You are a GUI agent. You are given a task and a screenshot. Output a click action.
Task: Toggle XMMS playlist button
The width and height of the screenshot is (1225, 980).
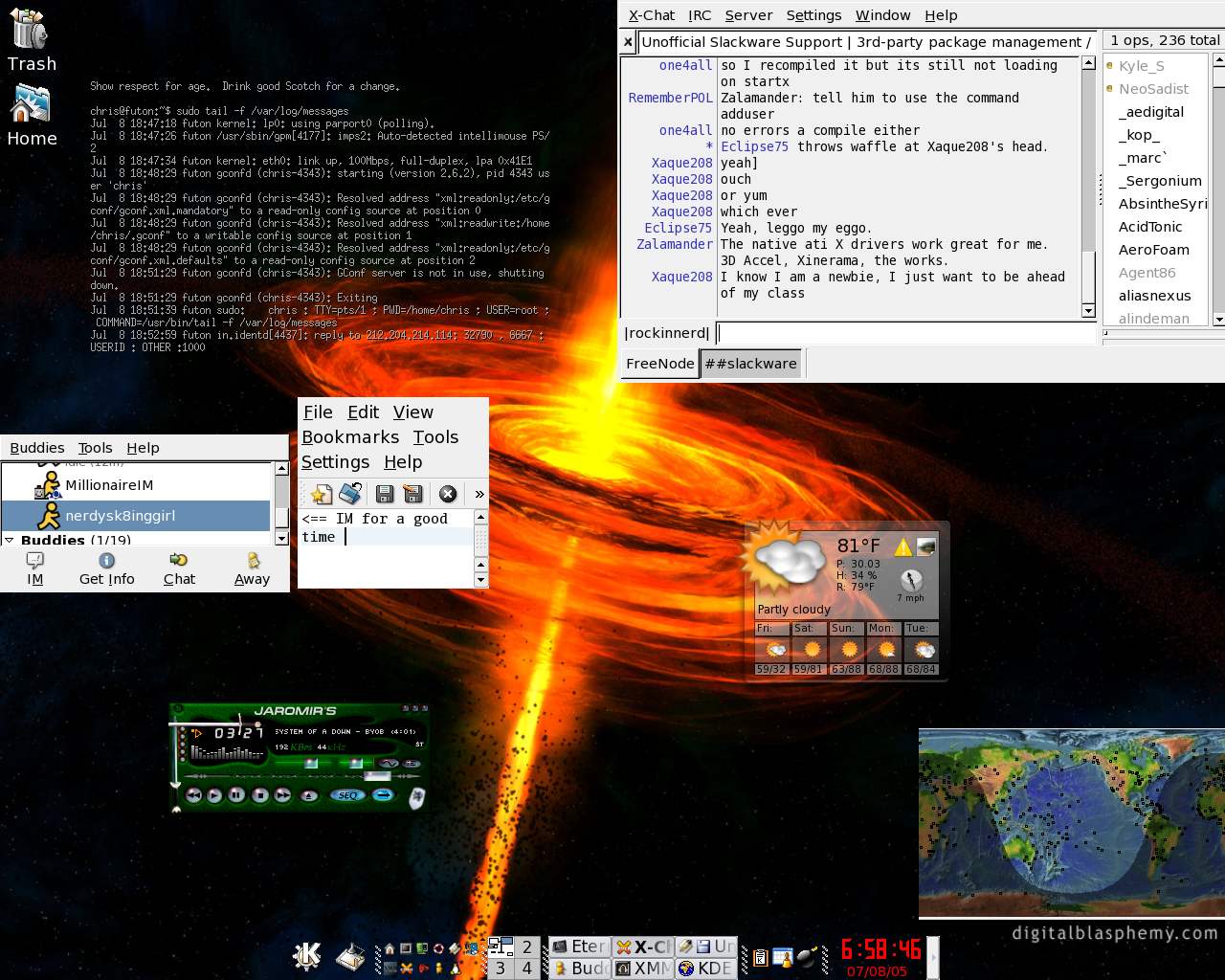412,764
